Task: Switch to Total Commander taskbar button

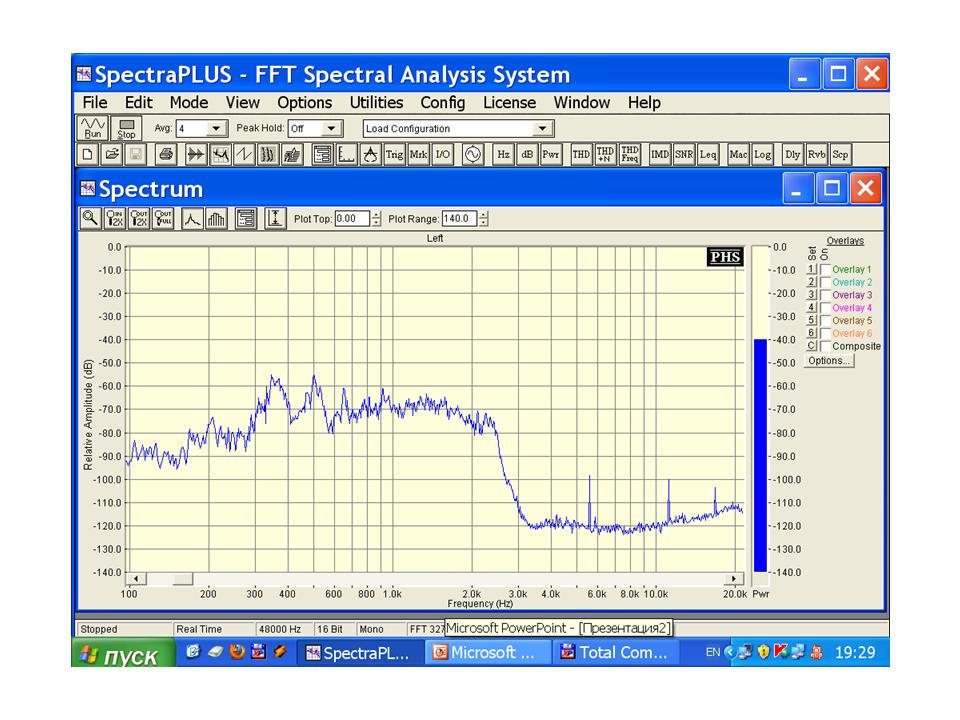Action: tap(615, 653)
